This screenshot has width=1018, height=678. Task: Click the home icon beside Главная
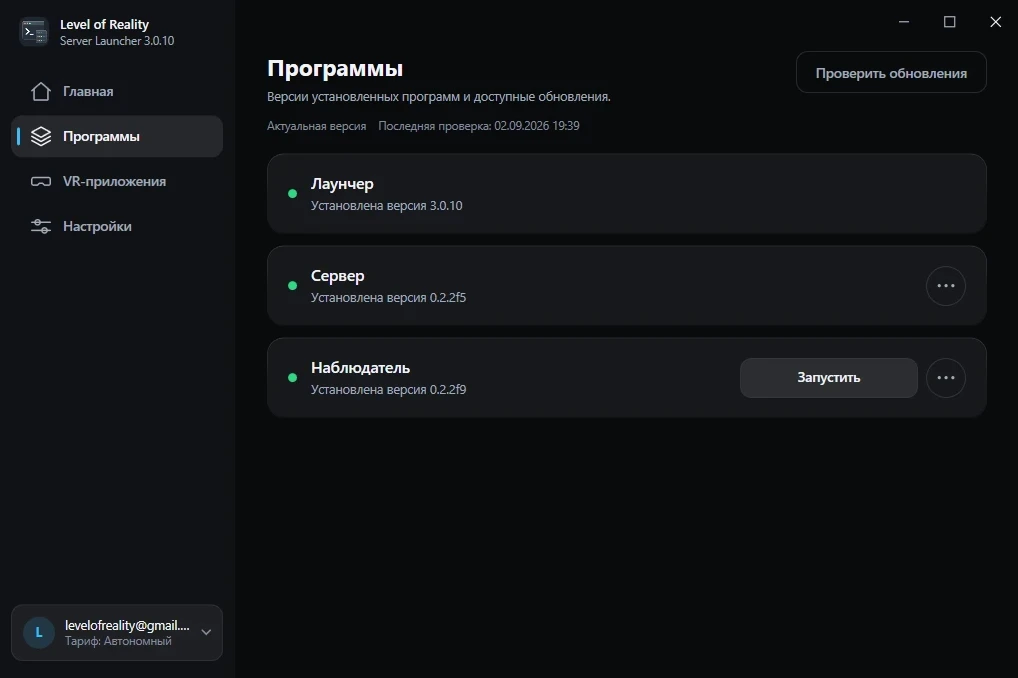click(41, 92)
